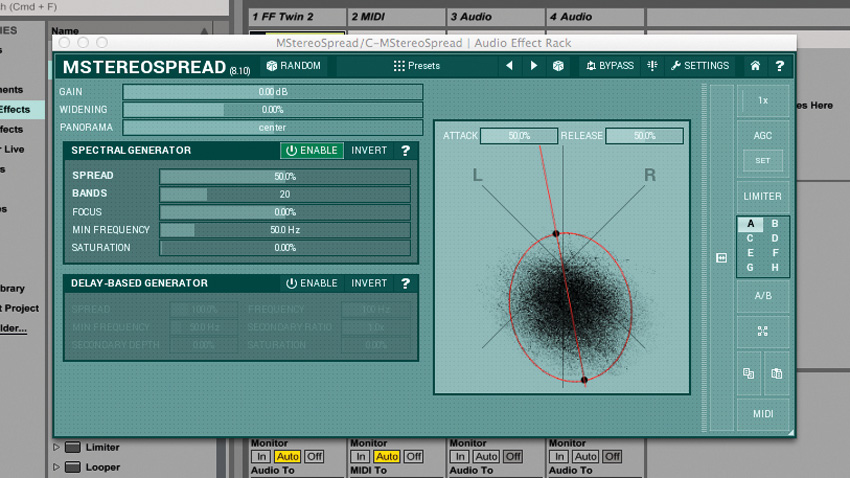Image resolution: width=850 pixels, height=478 pixels.
Task: Select preset slot C
Action: click(750, 238)
